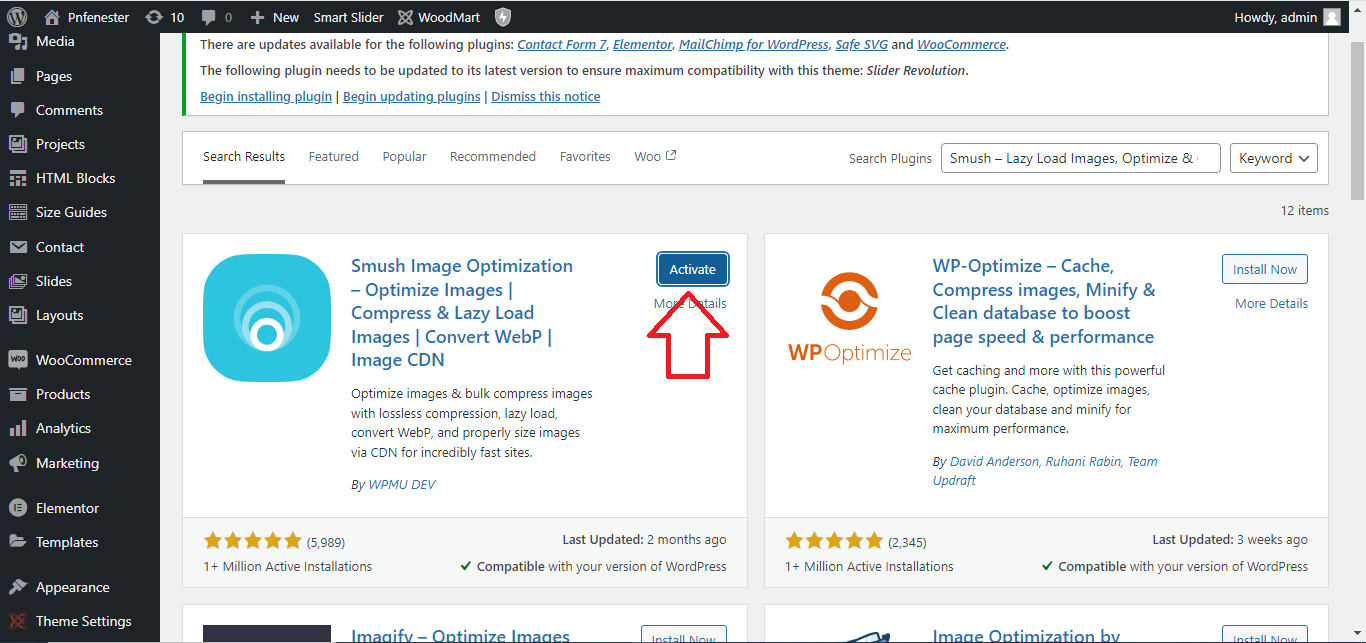Image resolution: width=1366 pixels, height=643 pixels.
Task: Activate the Smush Image Optimization plugin
Action: click(692, 269)
